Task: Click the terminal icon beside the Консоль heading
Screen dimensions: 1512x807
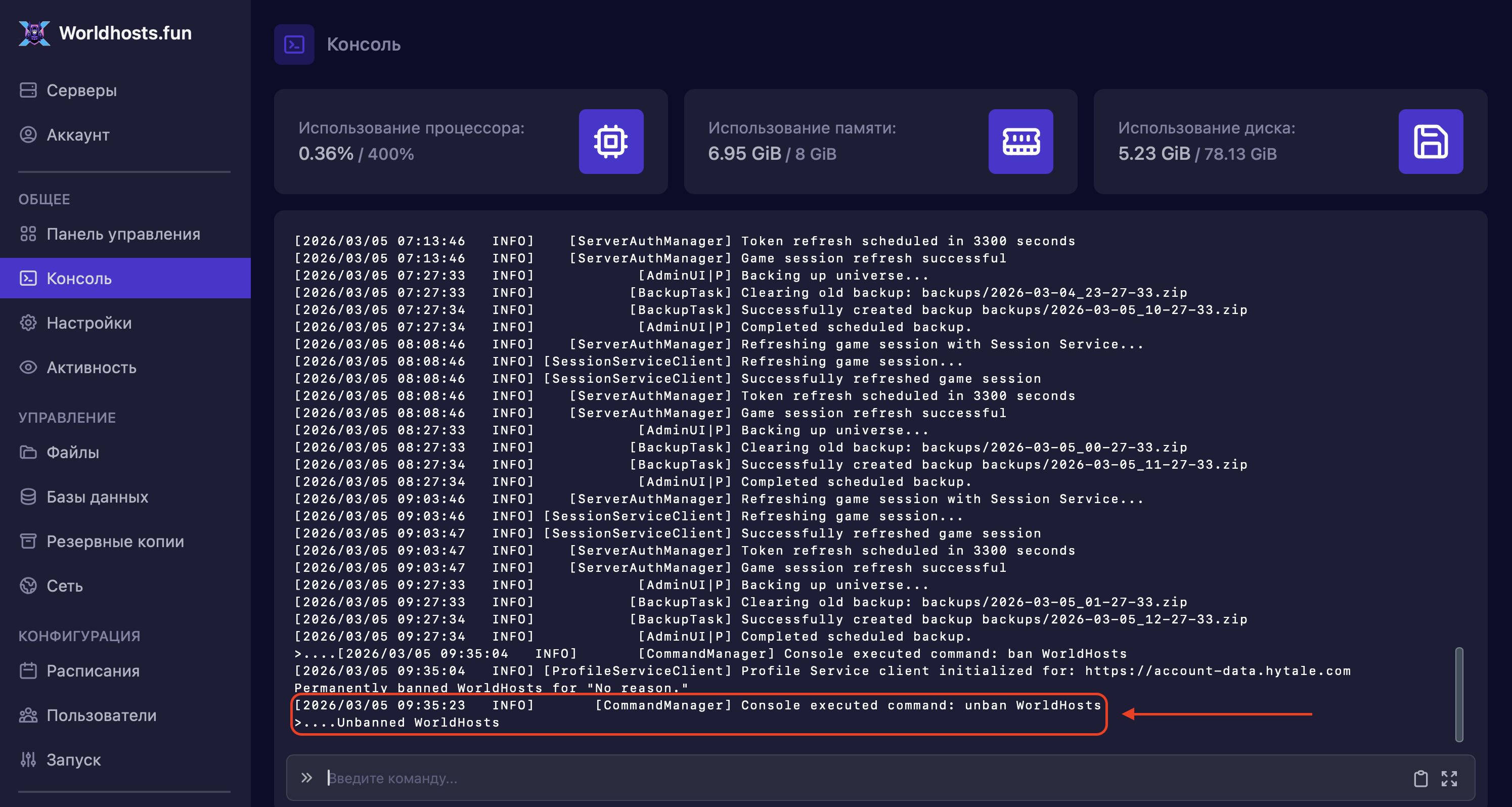Action: click(294, 44)
